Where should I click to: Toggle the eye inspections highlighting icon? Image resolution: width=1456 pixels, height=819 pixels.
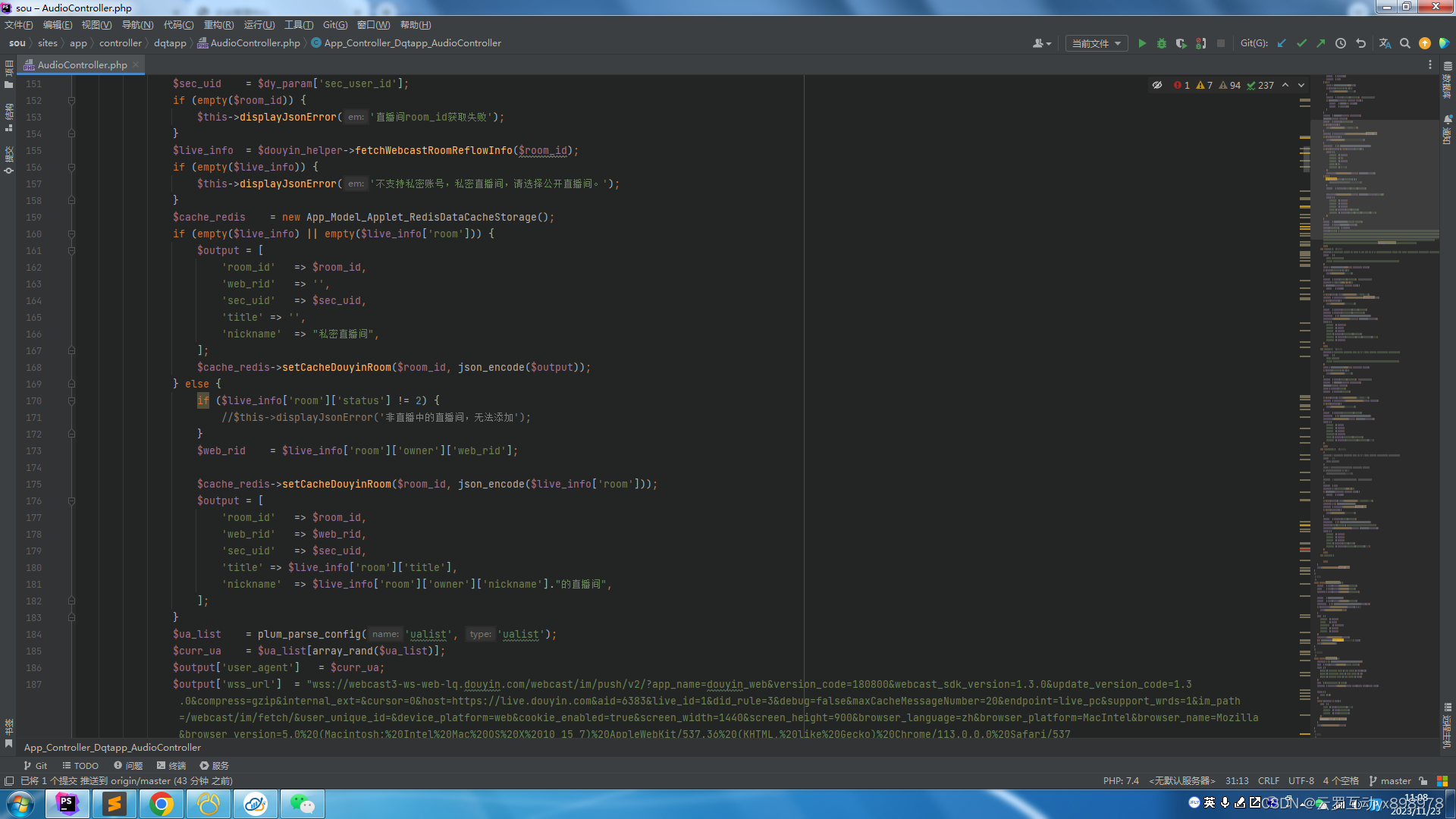tap(1157, 85)
